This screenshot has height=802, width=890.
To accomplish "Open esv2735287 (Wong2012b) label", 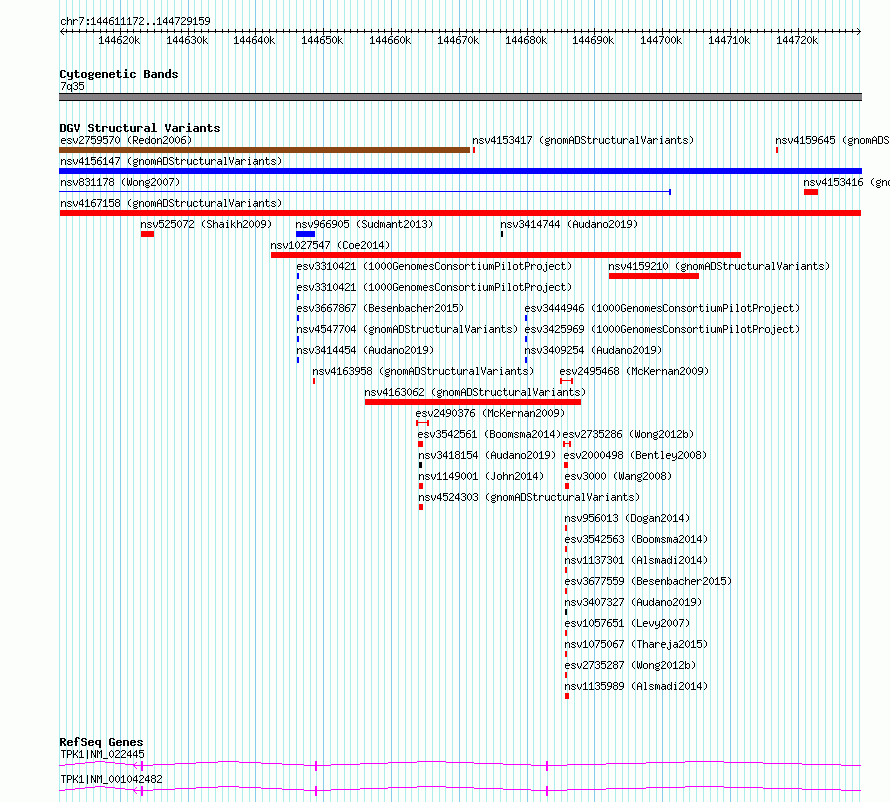I will point(630,665).
